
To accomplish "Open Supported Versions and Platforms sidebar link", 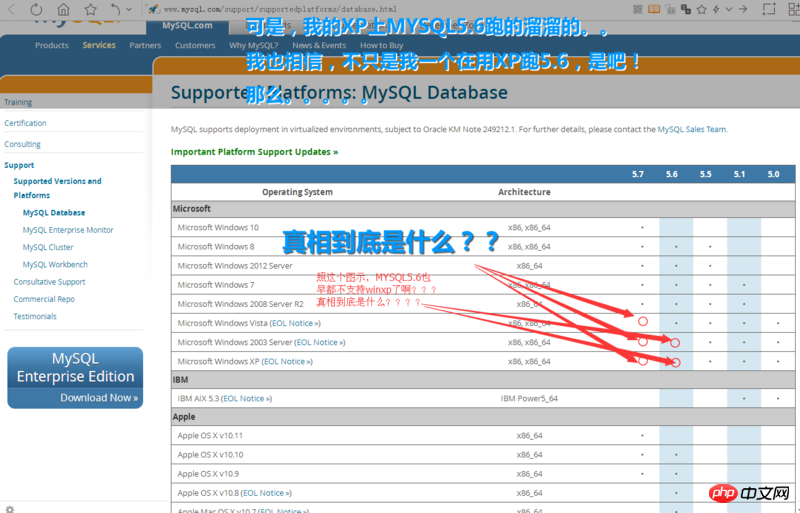I will click(x=57, y=188).
